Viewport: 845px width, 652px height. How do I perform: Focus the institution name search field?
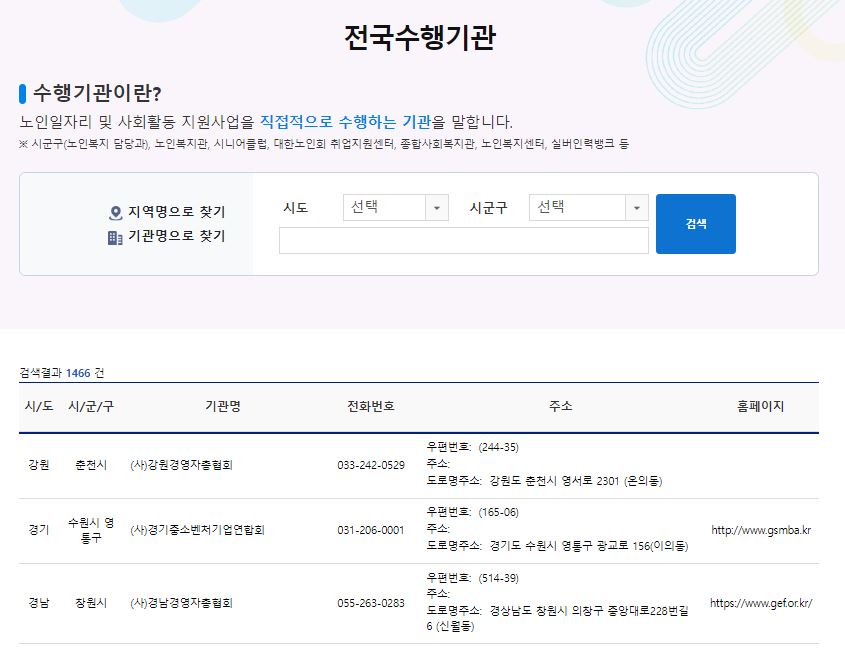click(463, 240)
